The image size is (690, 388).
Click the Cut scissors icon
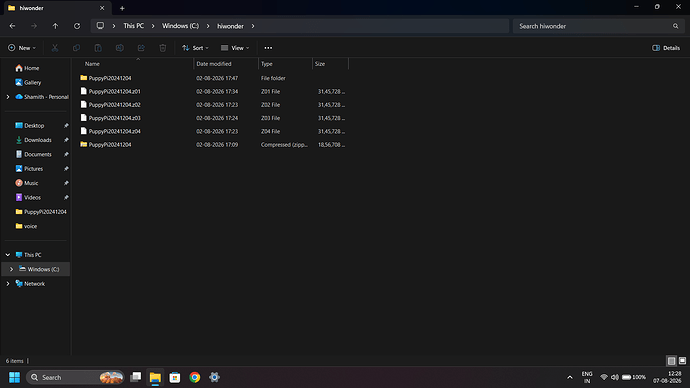click(55, 48)
